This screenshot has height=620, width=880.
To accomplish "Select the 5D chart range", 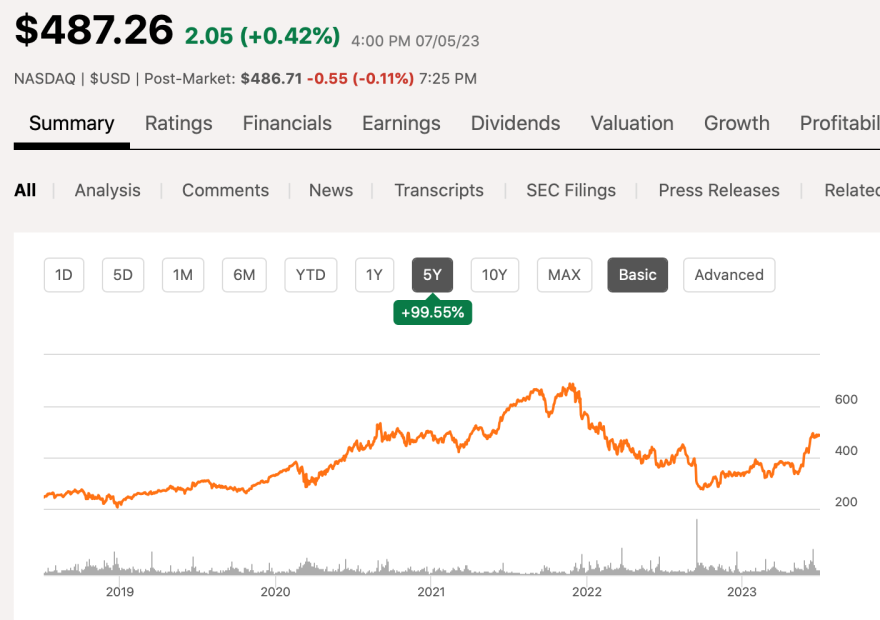I will point(123,275).
